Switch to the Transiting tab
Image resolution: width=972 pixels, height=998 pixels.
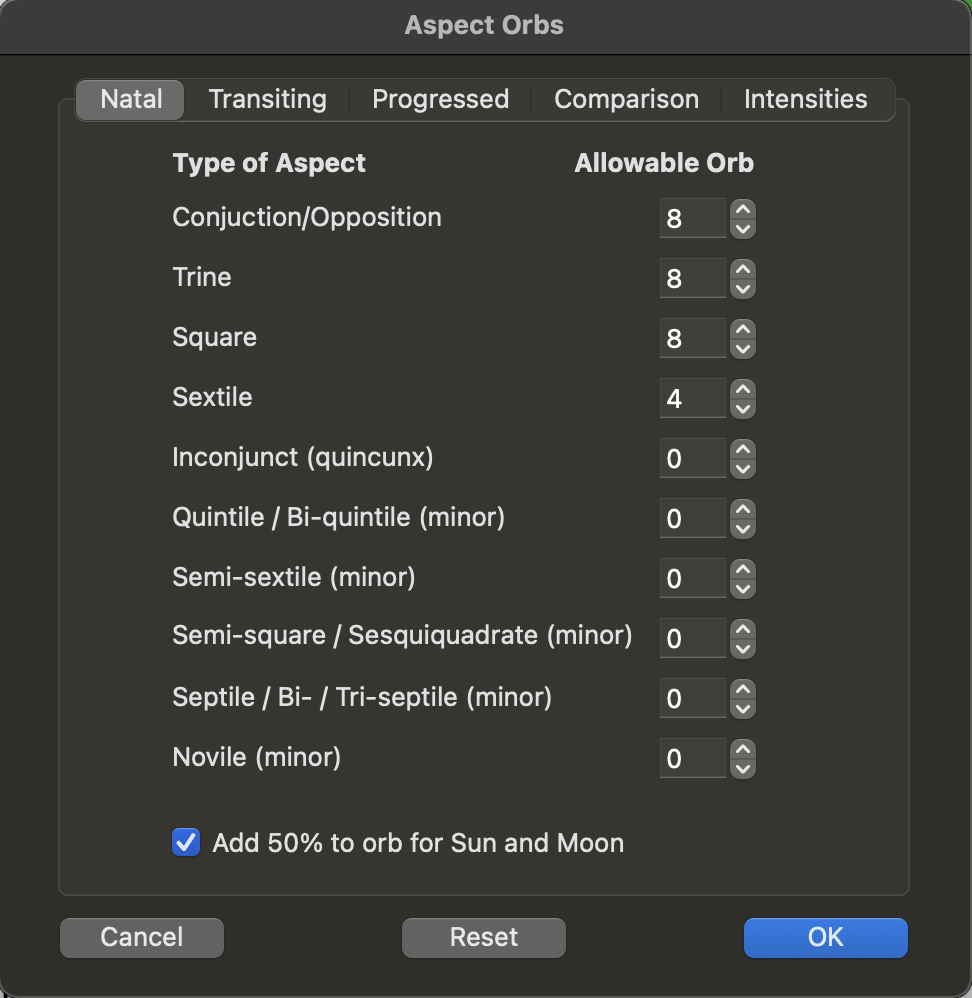(x=267, y=100)
